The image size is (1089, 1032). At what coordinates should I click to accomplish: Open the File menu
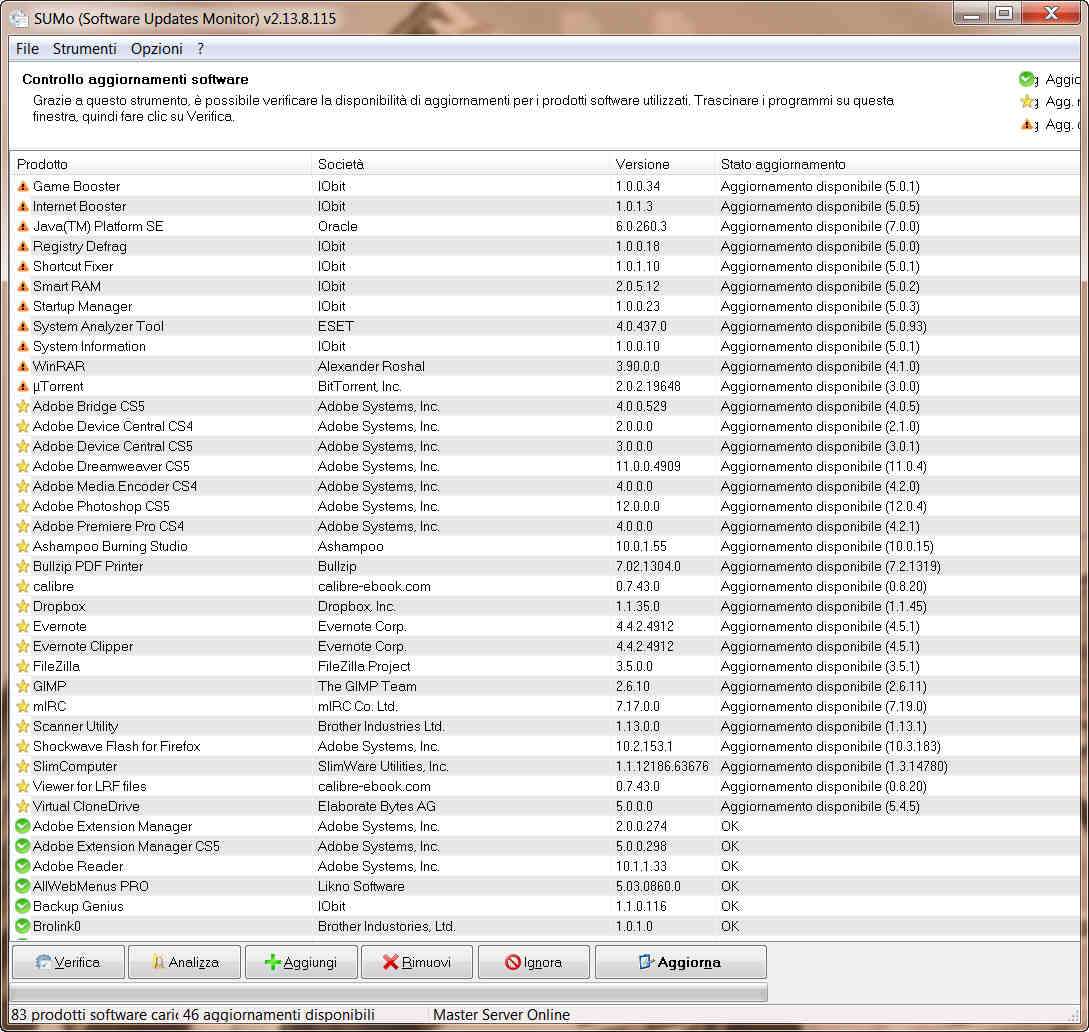click(28, 49)
